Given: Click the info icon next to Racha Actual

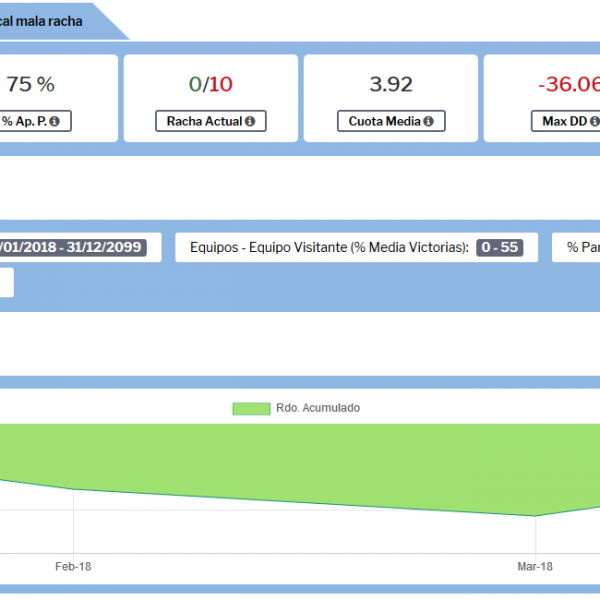Looking at the screenshot, I should (249, 121).
